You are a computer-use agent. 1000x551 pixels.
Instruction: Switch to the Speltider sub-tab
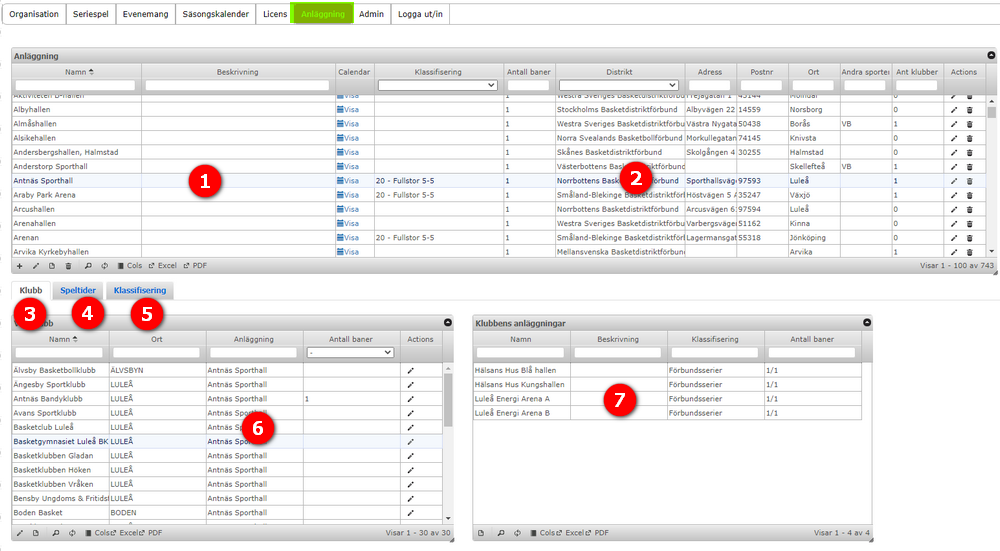(x=78, y=290)
